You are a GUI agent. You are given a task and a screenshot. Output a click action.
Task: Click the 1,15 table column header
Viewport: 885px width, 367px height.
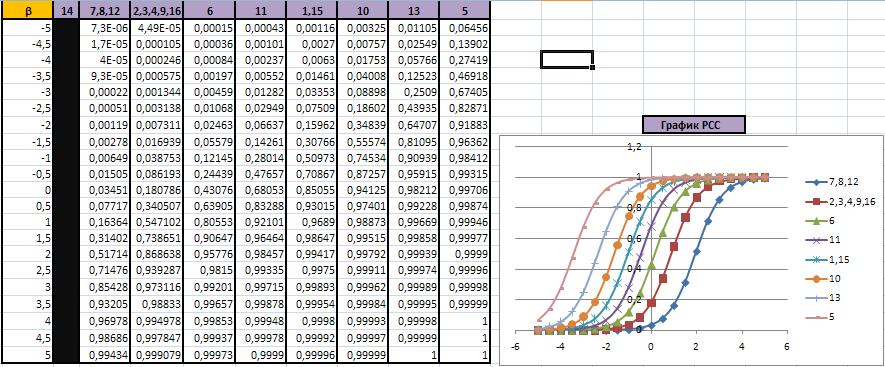pyautogui.click(x=311, y=10)
